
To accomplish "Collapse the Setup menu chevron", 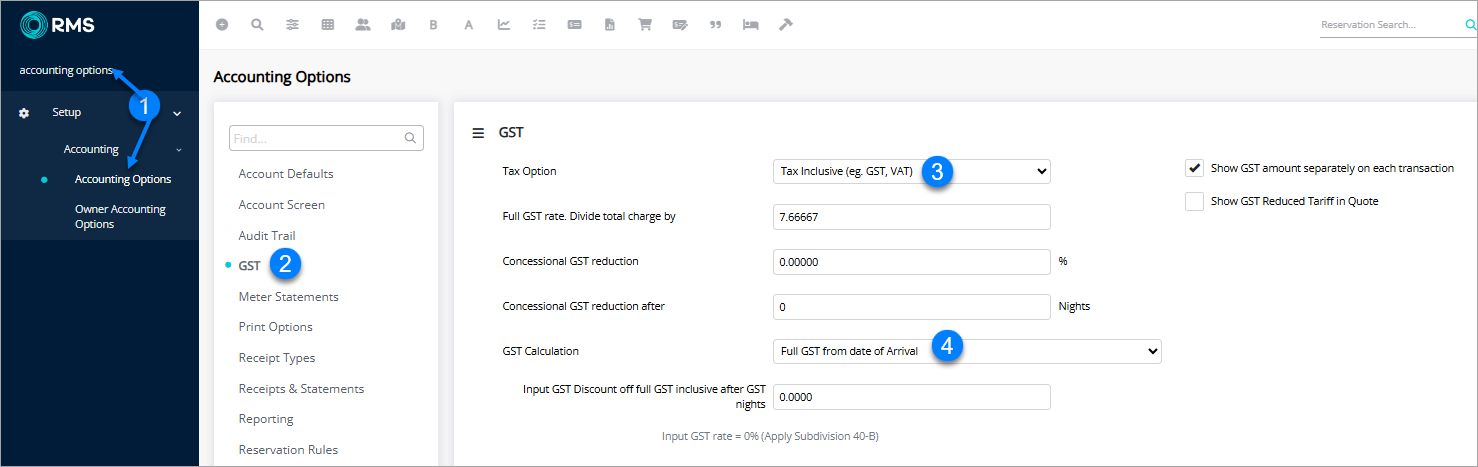I will click(x=177, y=113).
